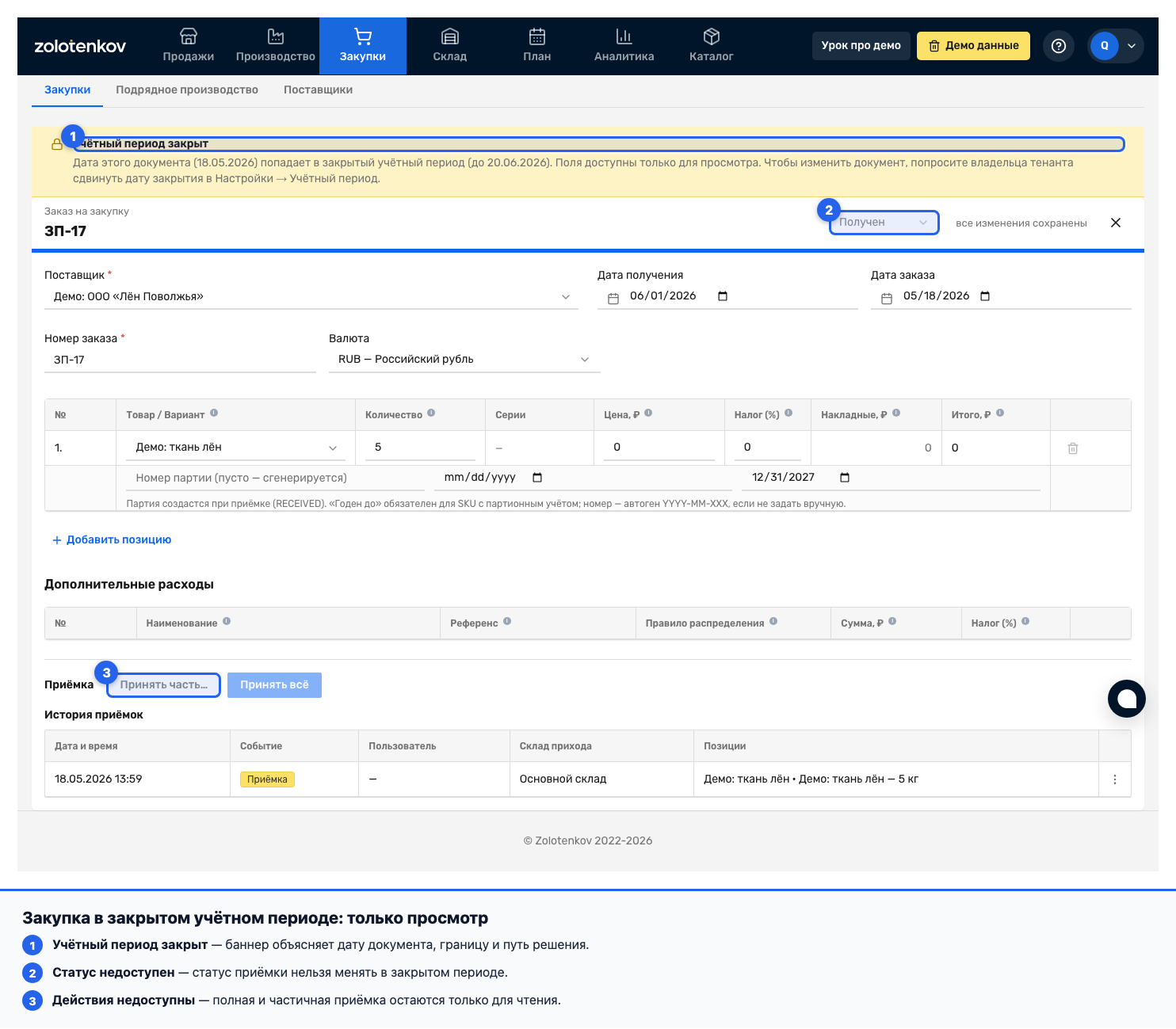Open the chat widget bubble
Screen dimensions: 1176x1029
[x=1127, y=699]
